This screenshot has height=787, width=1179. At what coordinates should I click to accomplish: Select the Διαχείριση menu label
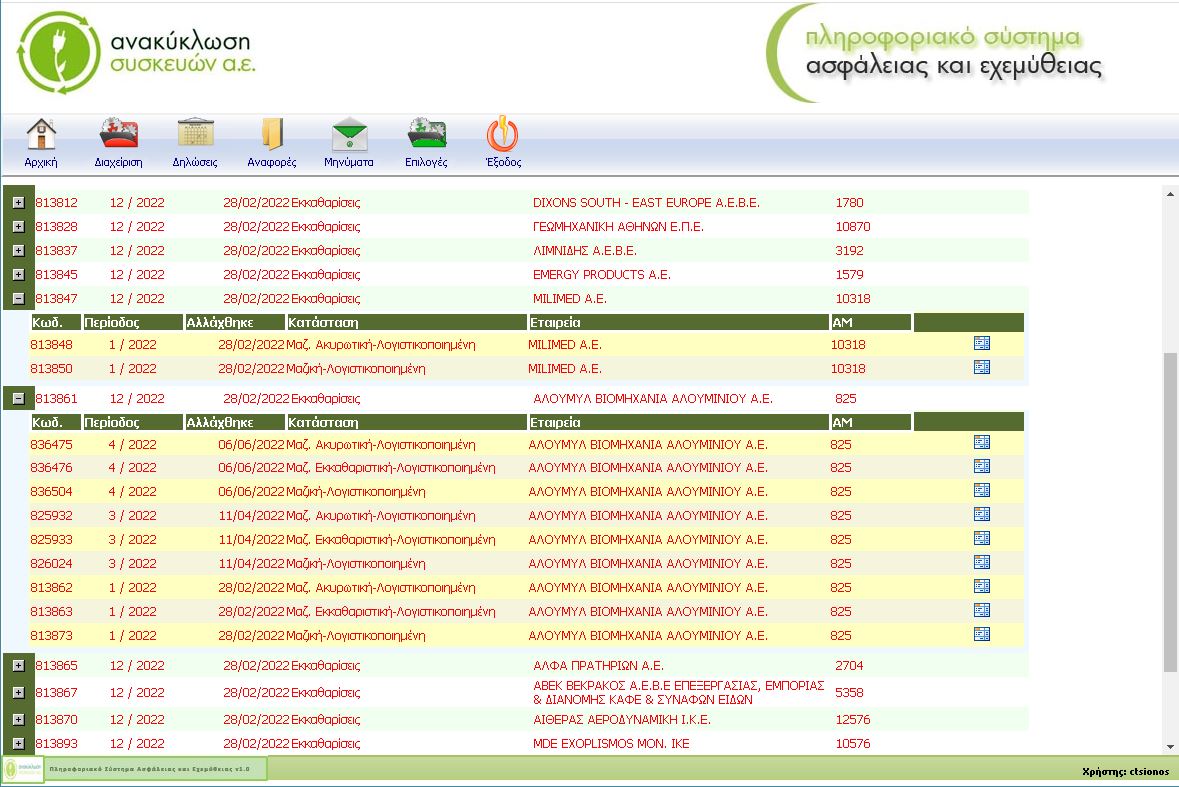point(119,162)
